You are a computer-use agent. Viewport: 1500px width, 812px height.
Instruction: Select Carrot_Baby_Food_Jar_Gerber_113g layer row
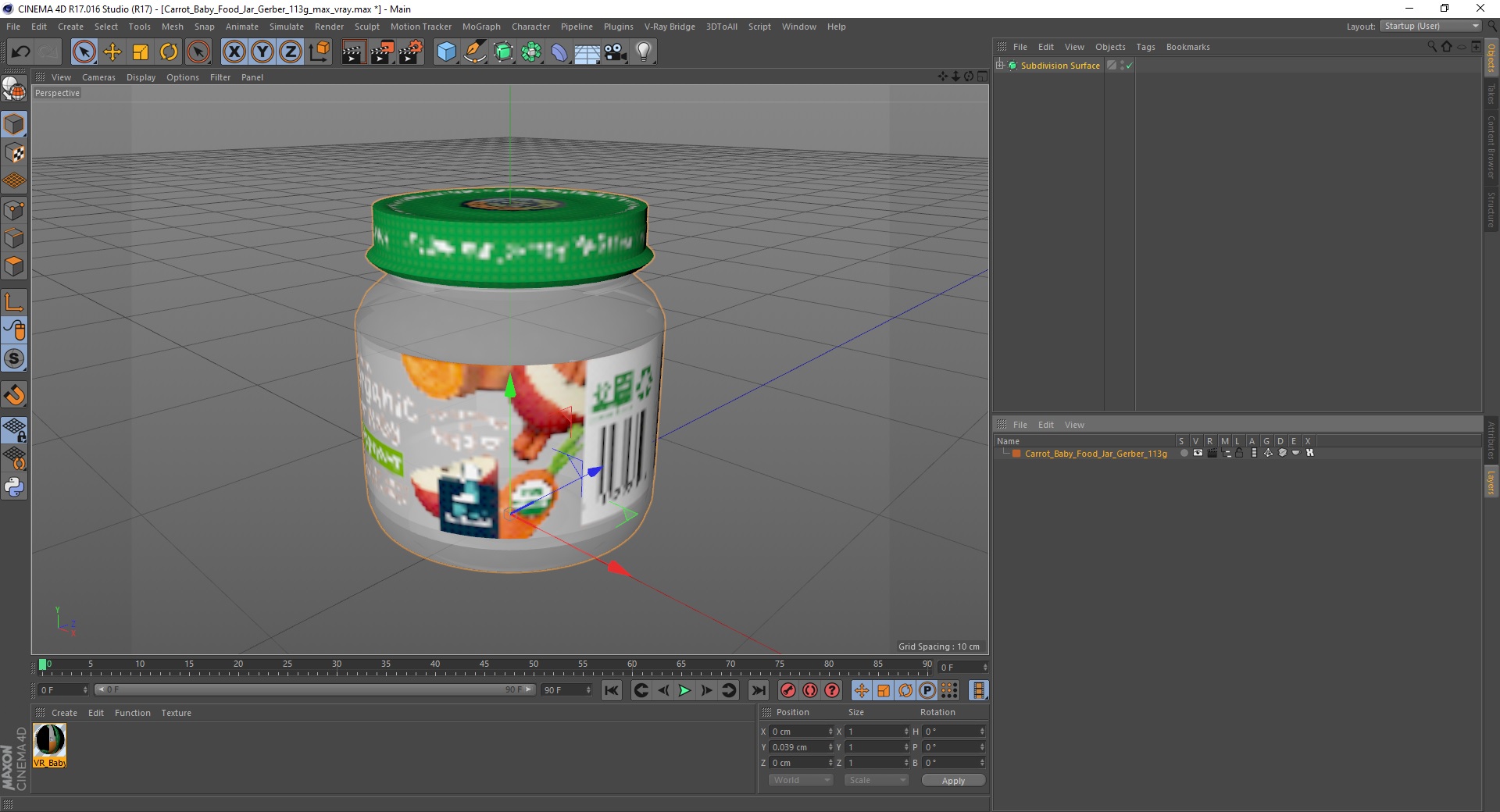(1095, 454)
